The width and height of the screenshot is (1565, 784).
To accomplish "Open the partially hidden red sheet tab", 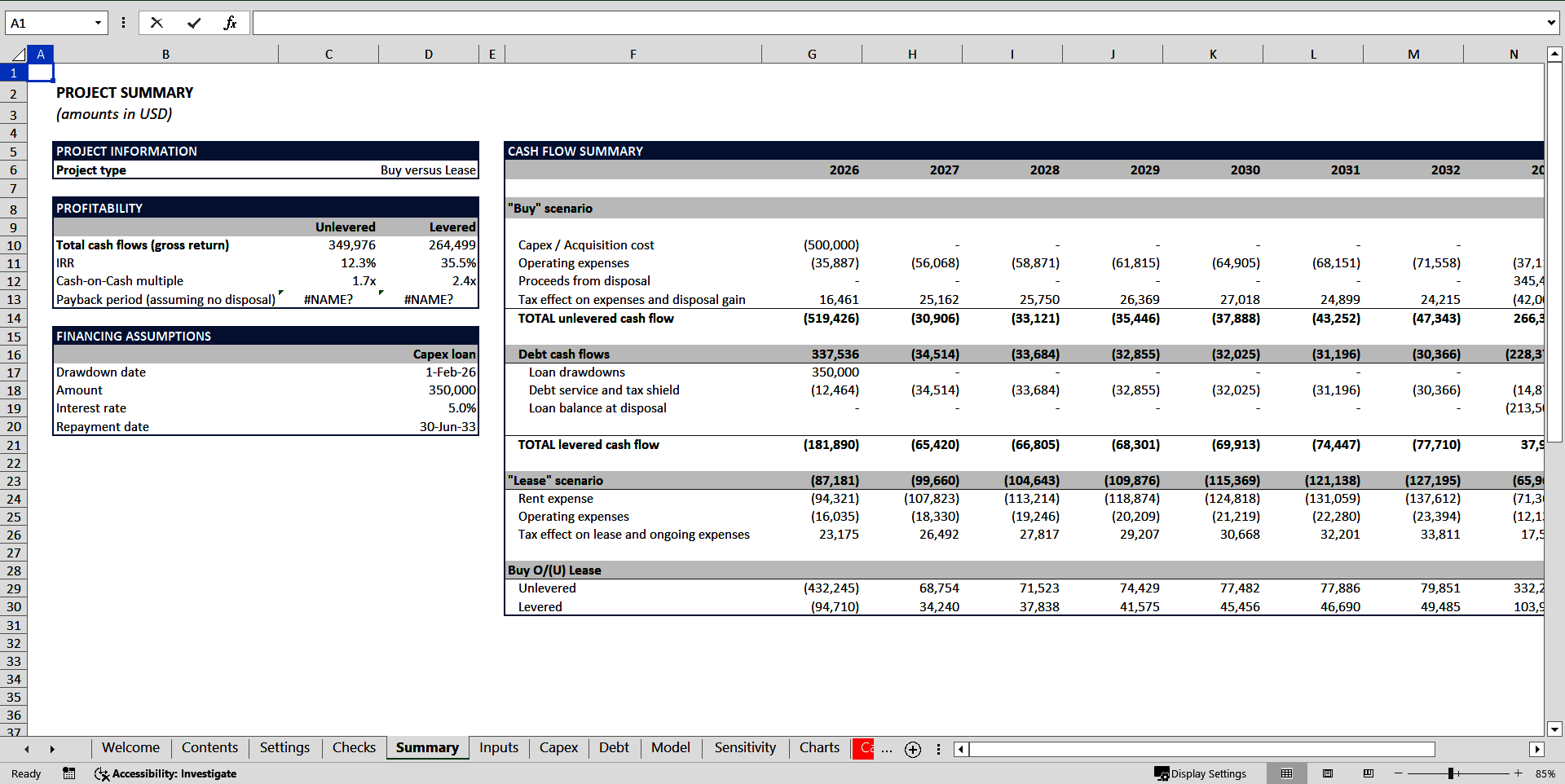I will click(863, 747).
